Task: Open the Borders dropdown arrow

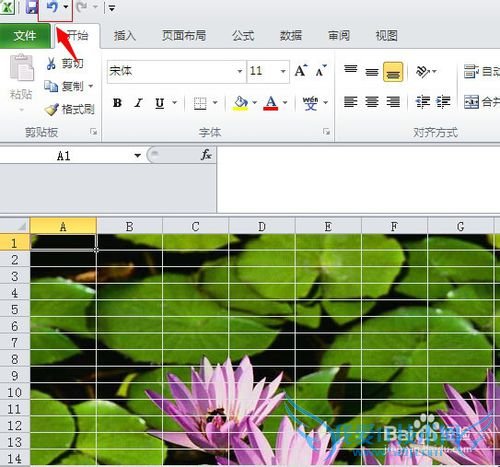Action: coord(215,102)
